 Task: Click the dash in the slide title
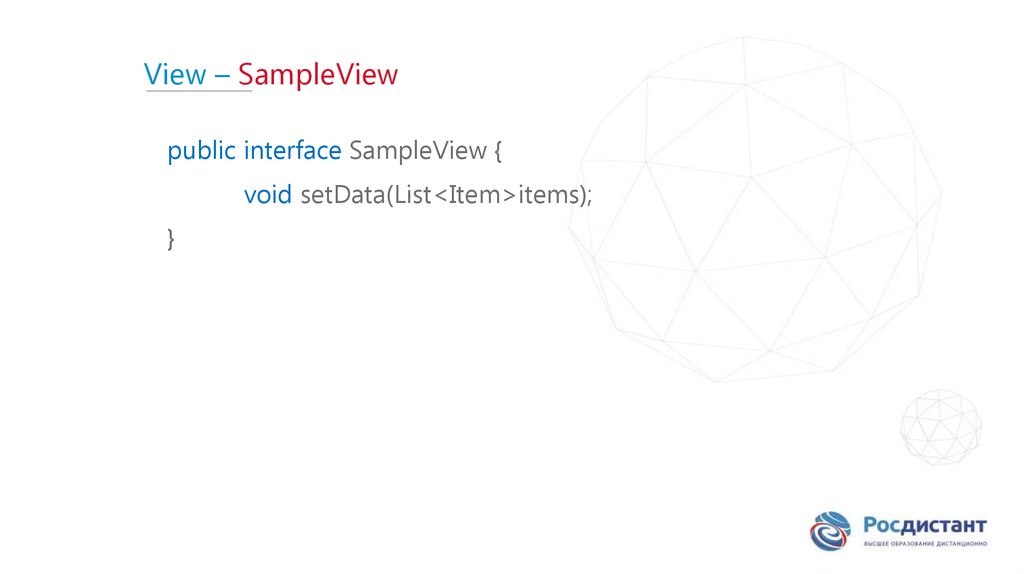pyautogui.click(x=222, y=76)
